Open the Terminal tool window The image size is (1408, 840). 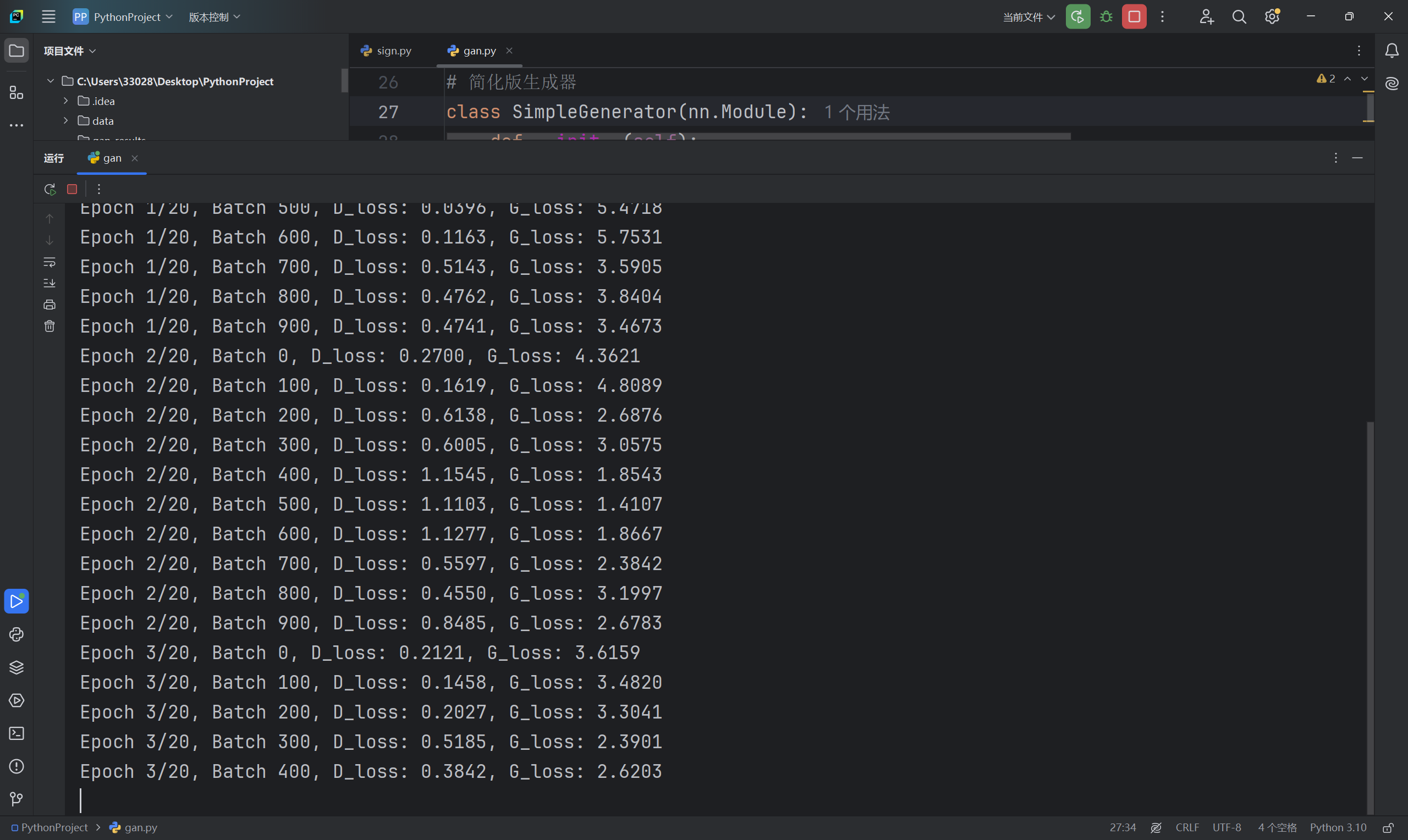coord(16,733)
